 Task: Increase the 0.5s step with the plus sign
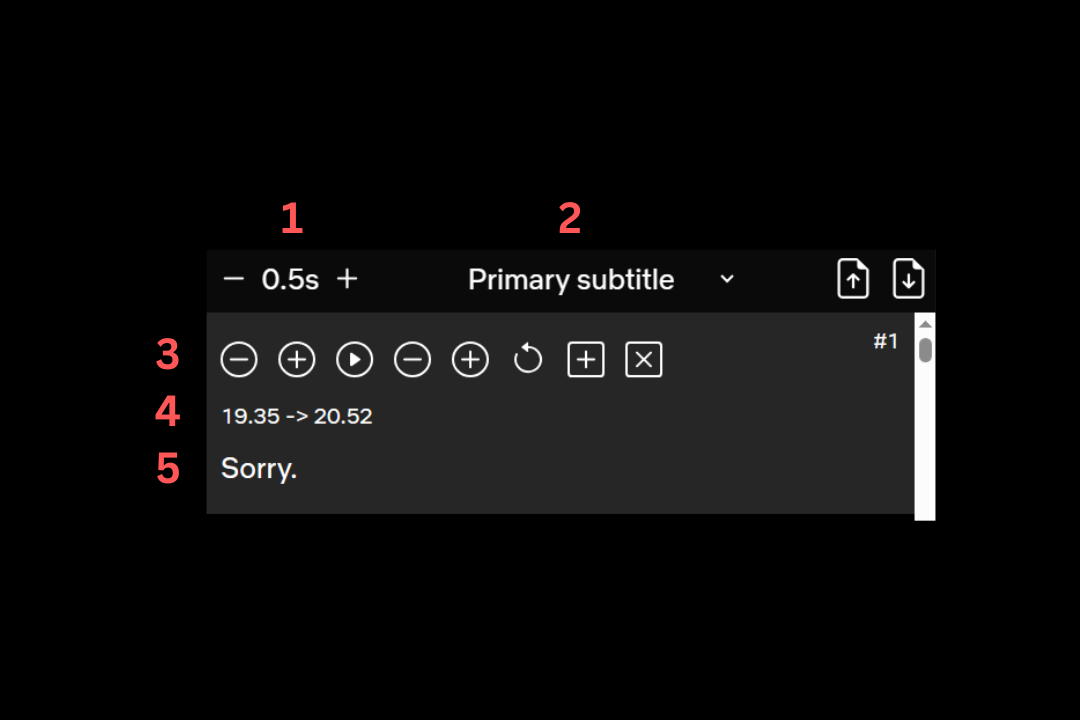tap(347, 279)
